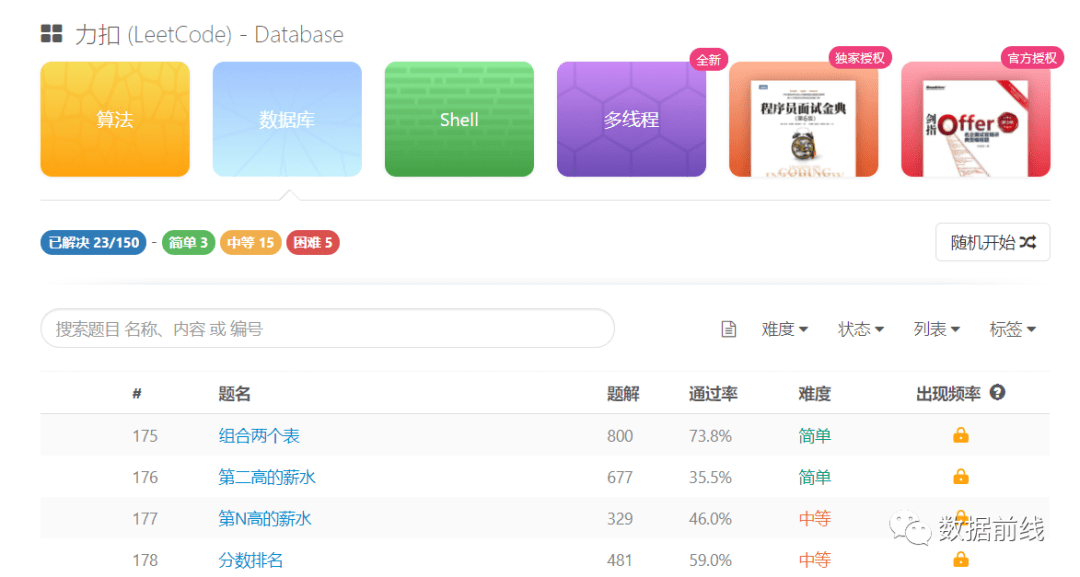Open the 剑指Offer book card

click(975, 120)
